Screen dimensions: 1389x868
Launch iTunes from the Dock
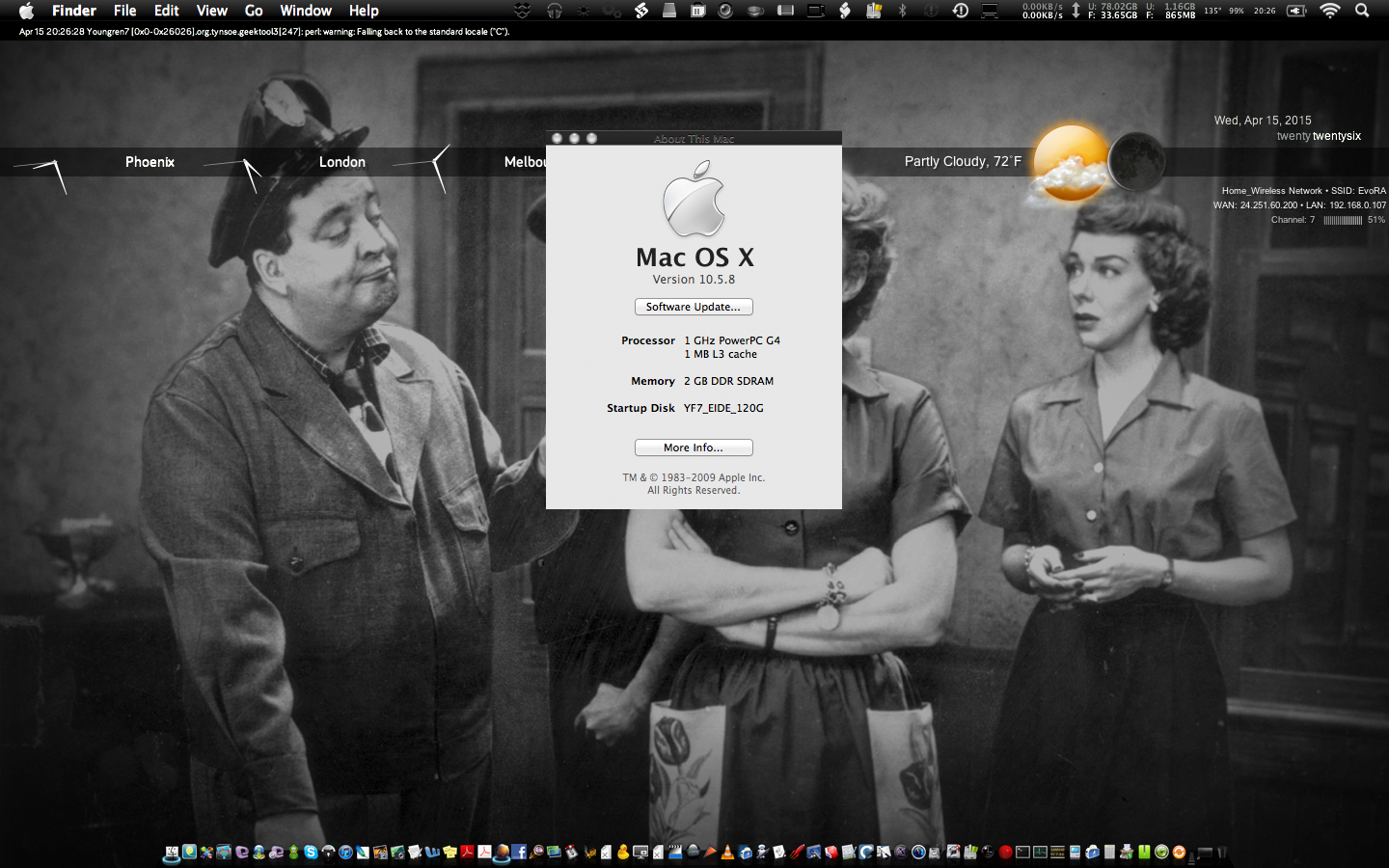coord(346,852)
